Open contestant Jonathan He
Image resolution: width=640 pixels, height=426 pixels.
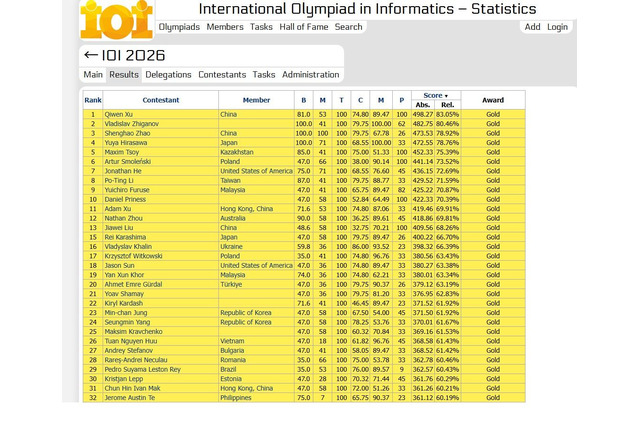point(123,171)
